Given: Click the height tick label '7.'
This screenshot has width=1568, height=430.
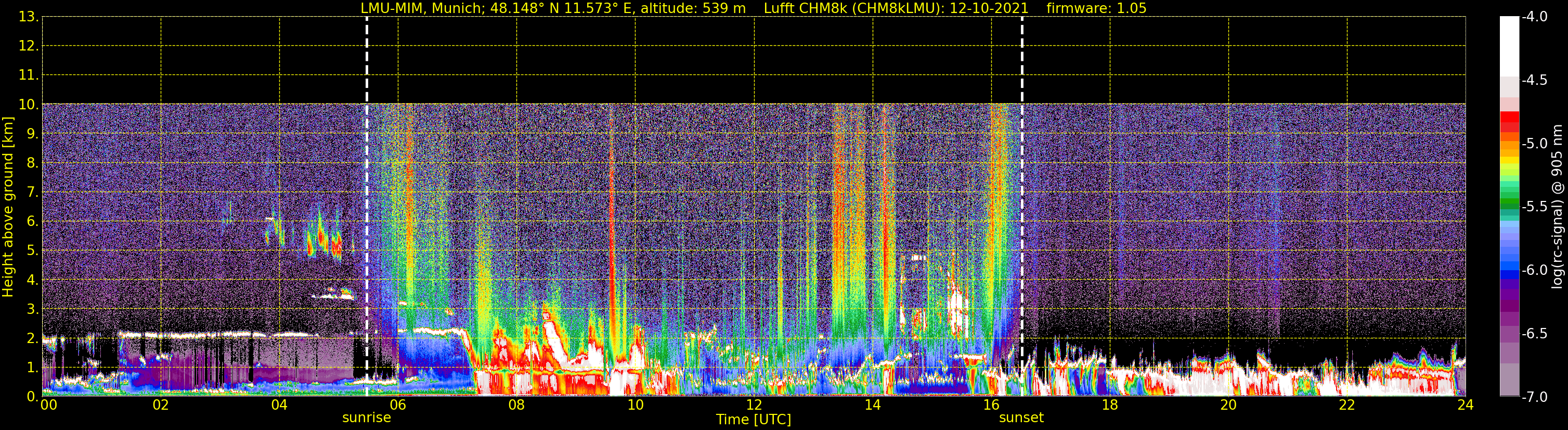Looking at the screenshot, I should pos(33,192).
